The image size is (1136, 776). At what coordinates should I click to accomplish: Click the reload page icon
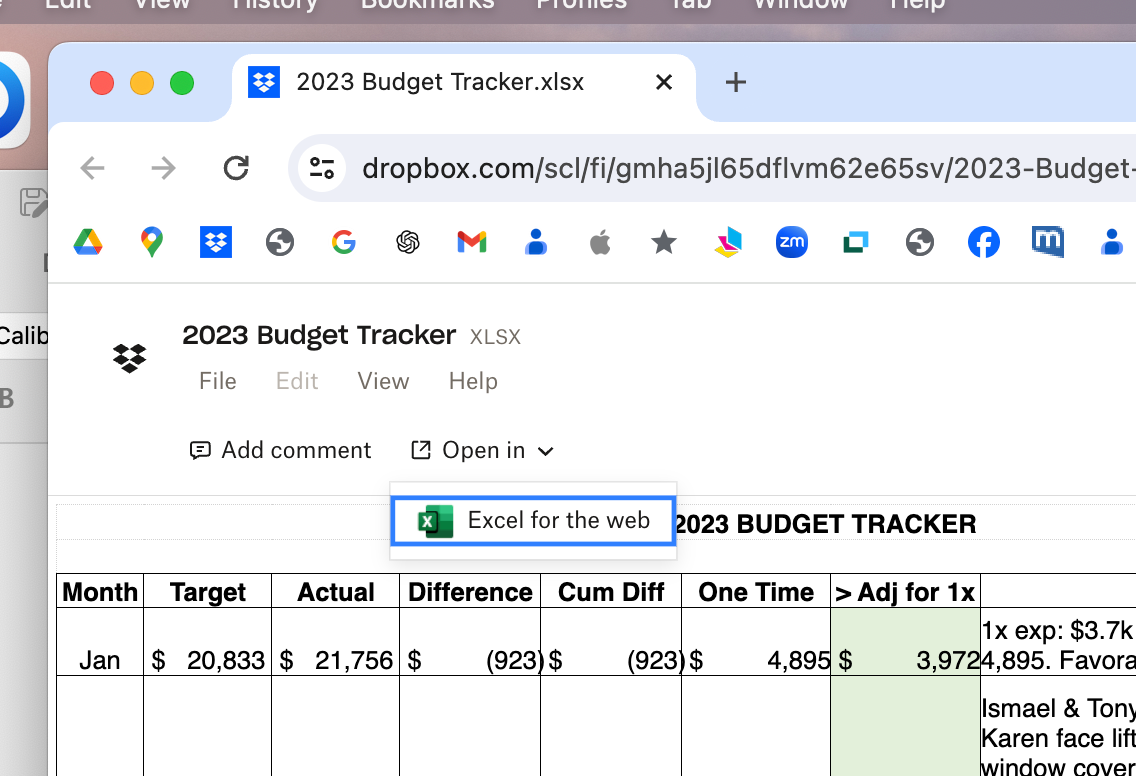(236, 168)
